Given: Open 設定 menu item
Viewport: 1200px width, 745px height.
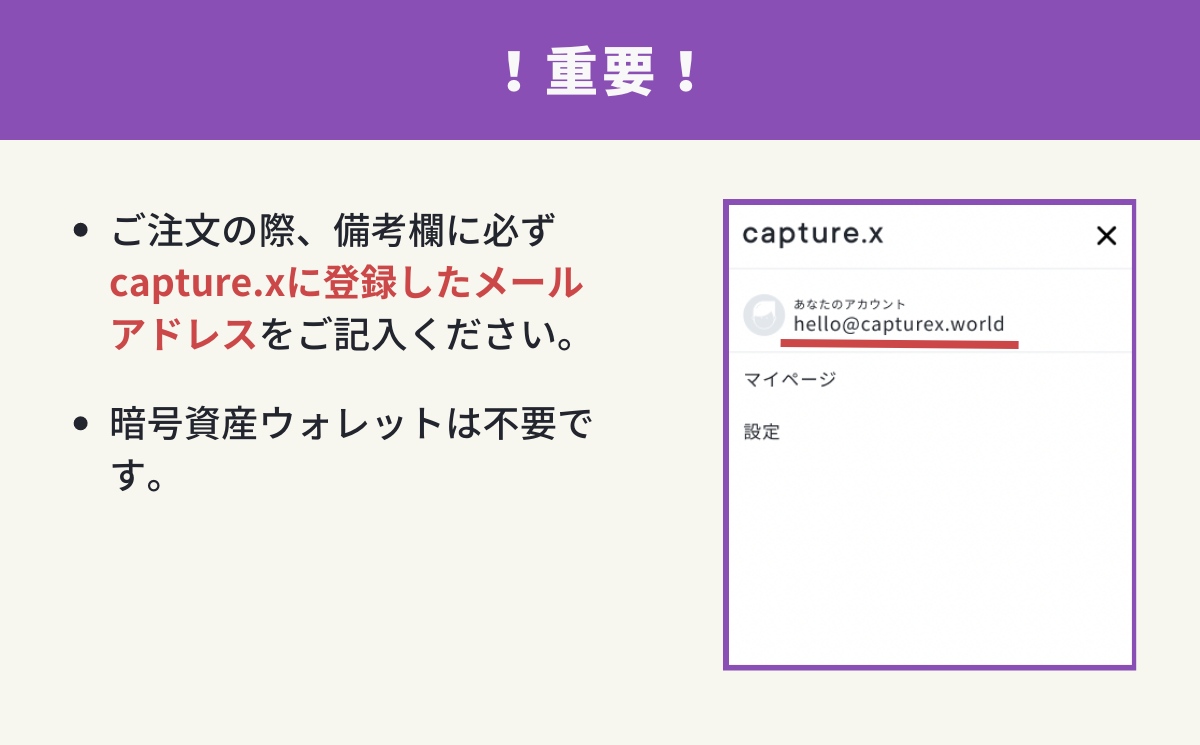Looking at the screenshot, I should pyautogui.click(x=762, y=432).
